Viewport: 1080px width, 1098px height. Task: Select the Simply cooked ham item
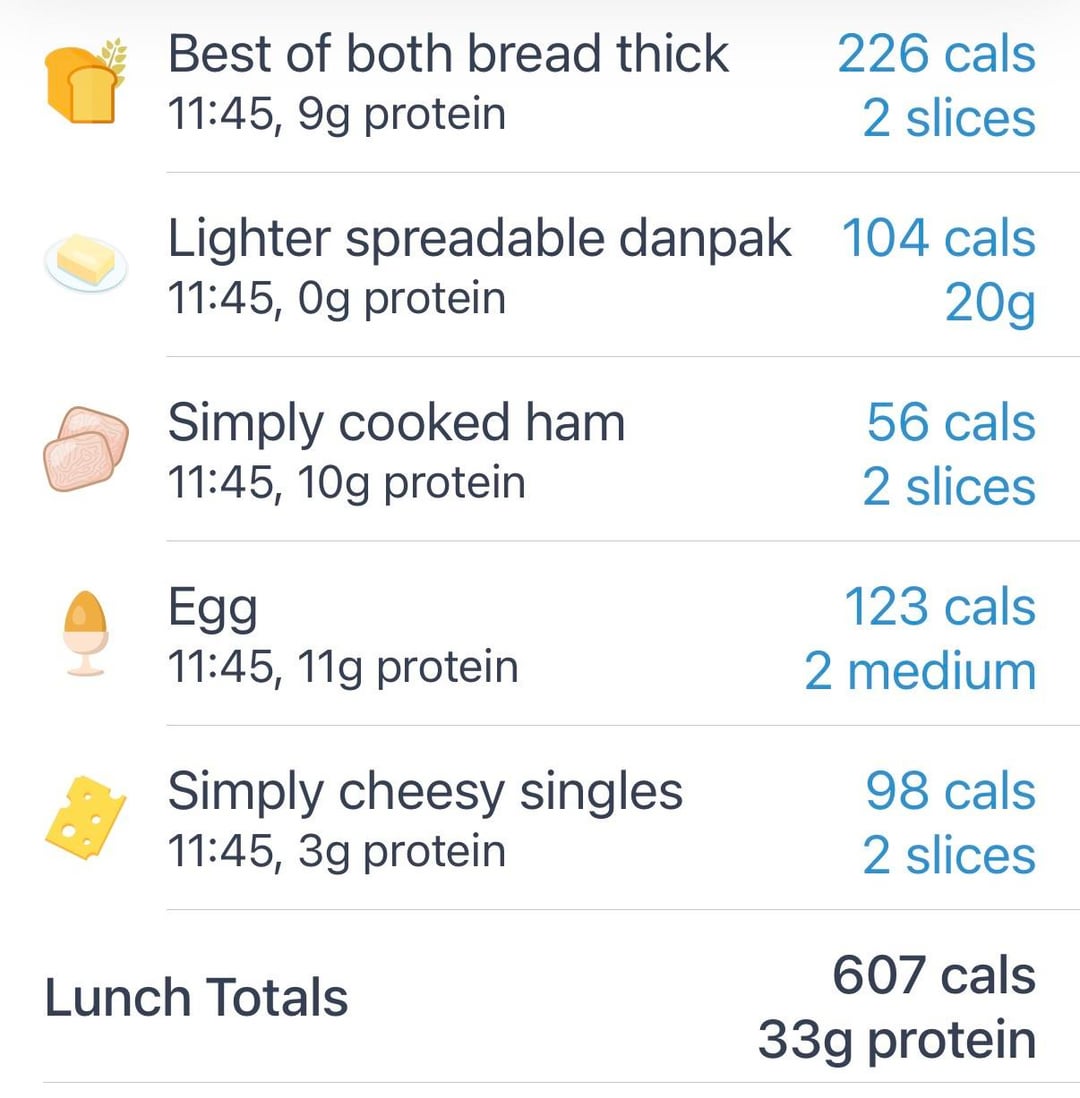pos(396,423)
